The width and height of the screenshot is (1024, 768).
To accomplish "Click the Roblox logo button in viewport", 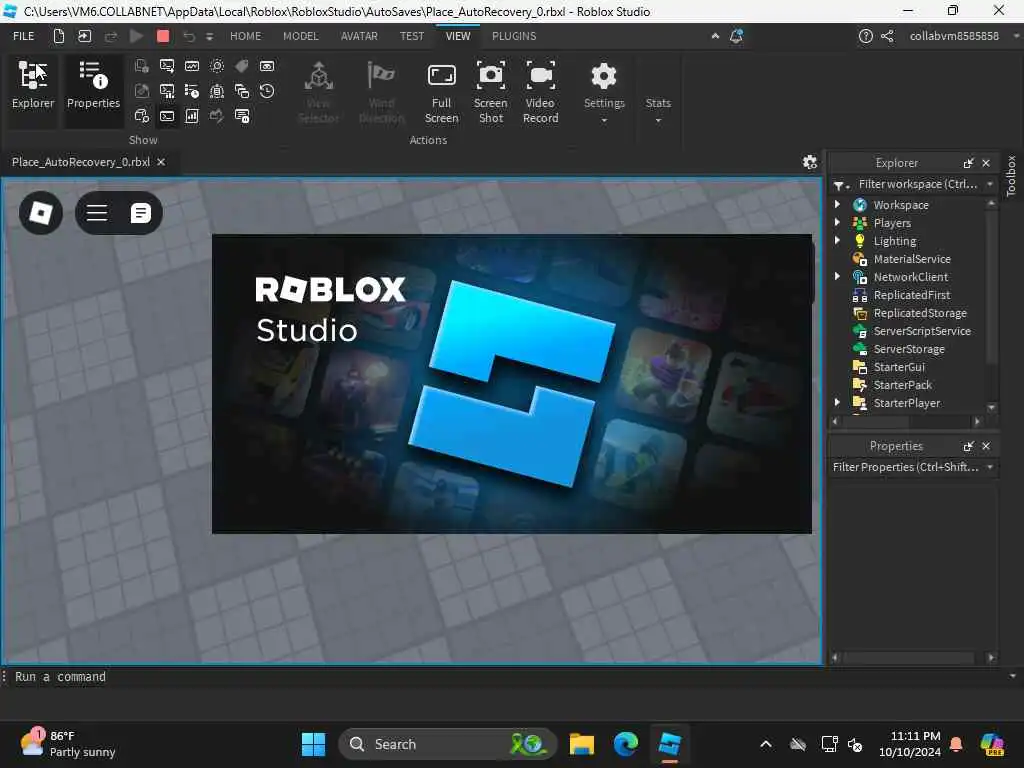I will (x=41, y=213).
